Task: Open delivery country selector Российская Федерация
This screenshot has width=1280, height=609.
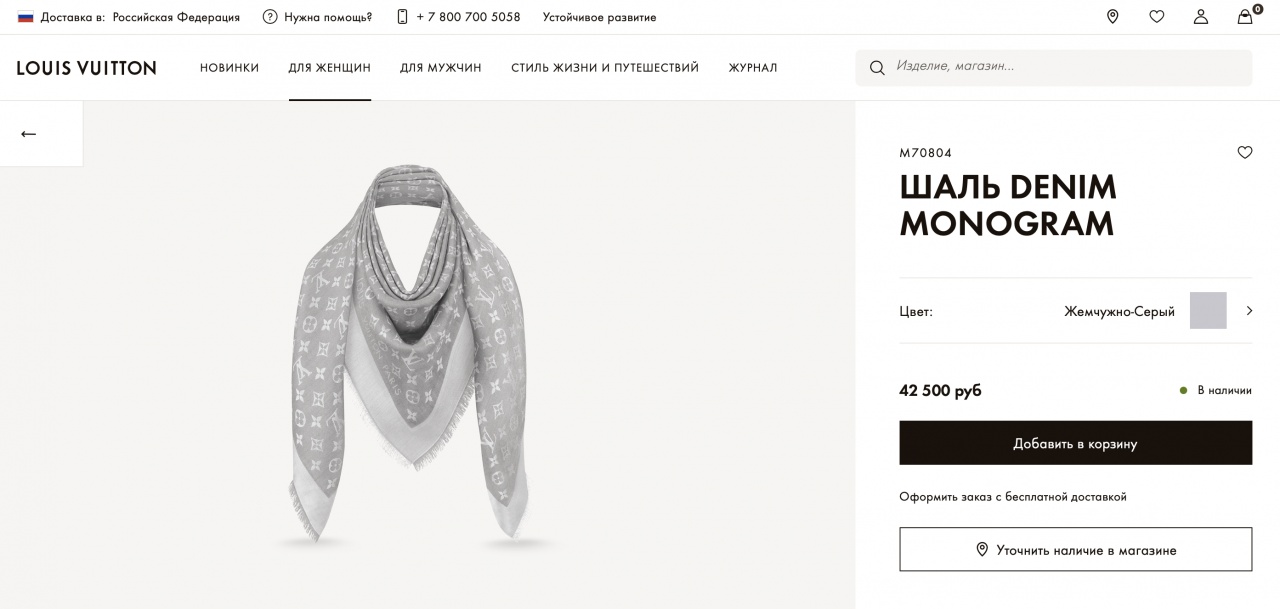Action: pyautogui.click(x=176, y=17)
